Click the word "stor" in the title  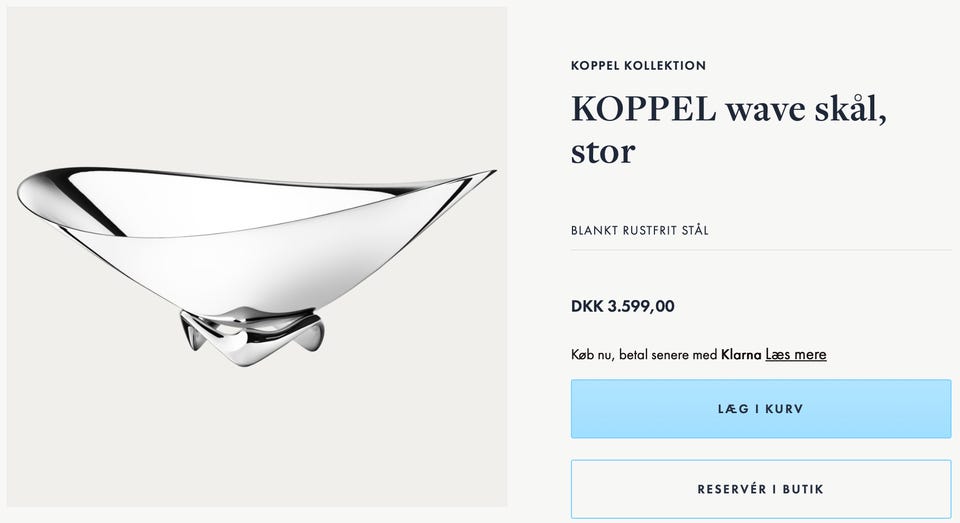tap(602, 152)
